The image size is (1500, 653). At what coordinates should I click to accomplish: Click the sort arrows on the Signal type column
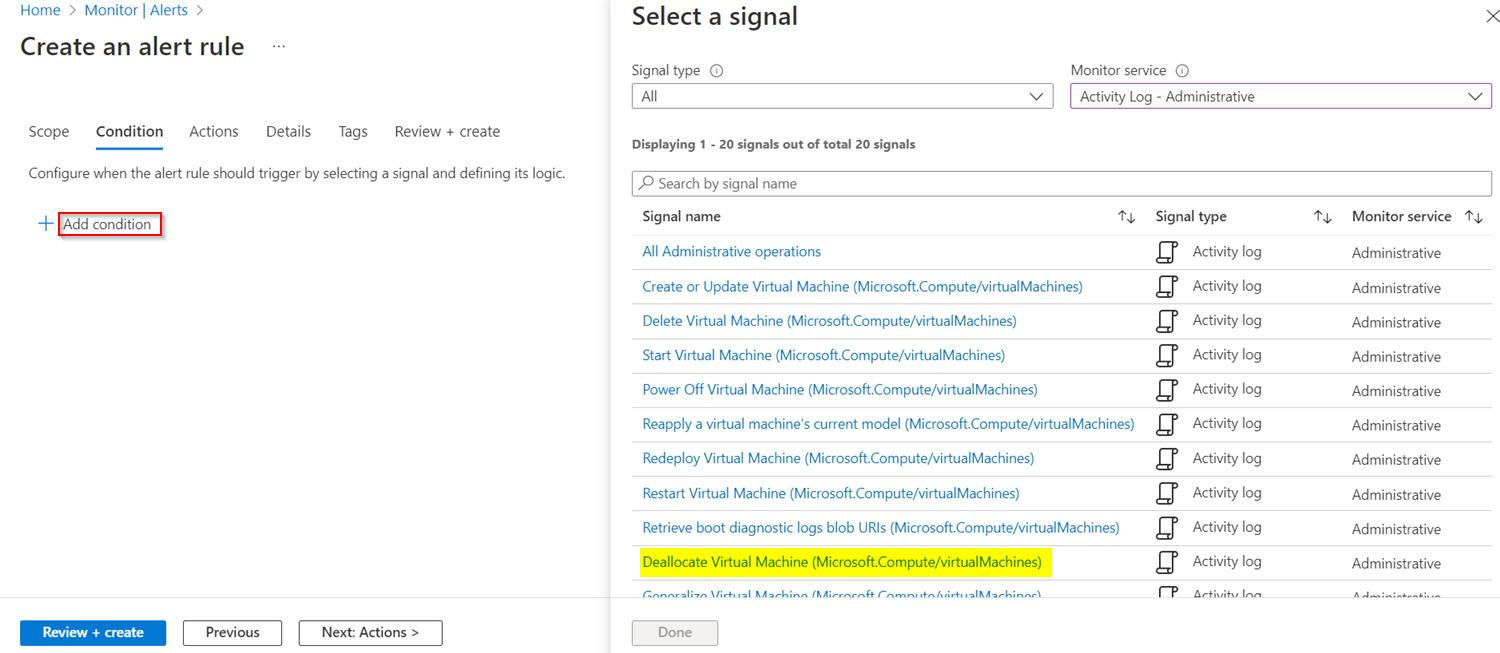[1323, 216]
